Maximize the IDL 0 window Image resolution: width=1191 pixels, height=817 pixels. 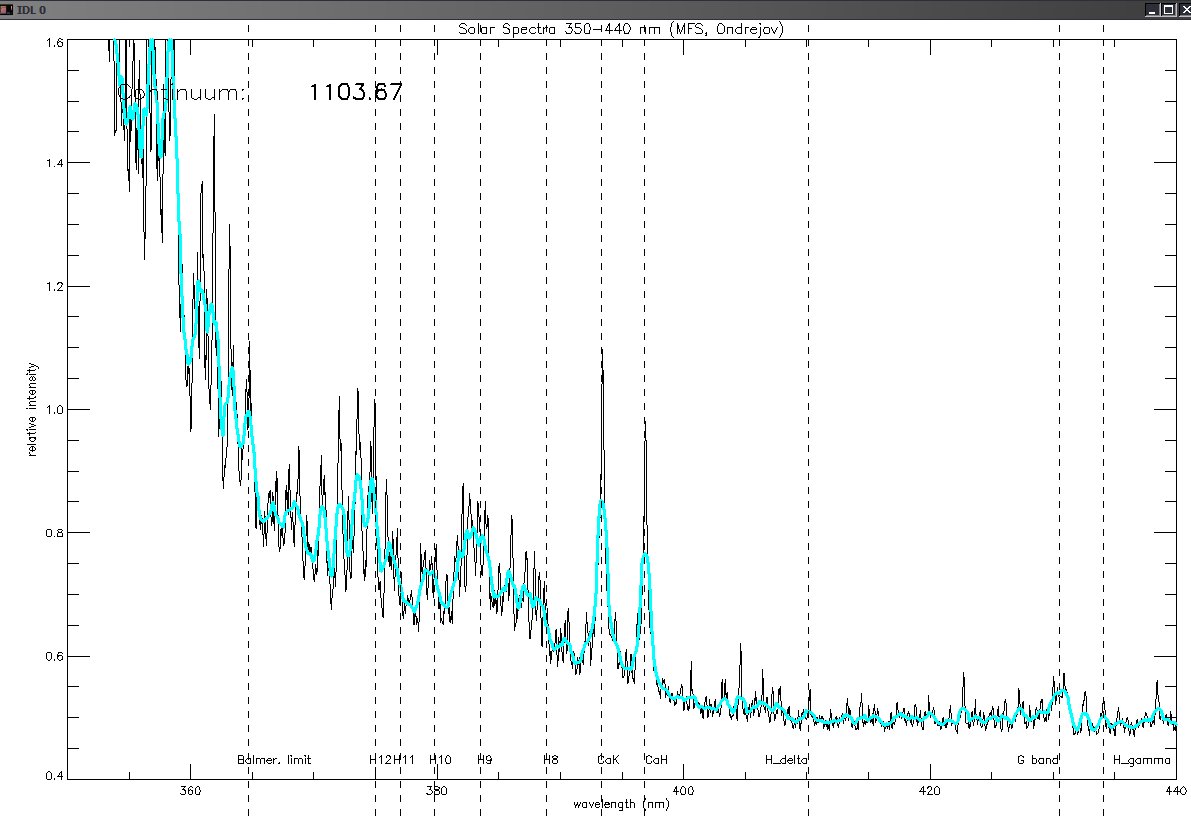point(1167,10)
